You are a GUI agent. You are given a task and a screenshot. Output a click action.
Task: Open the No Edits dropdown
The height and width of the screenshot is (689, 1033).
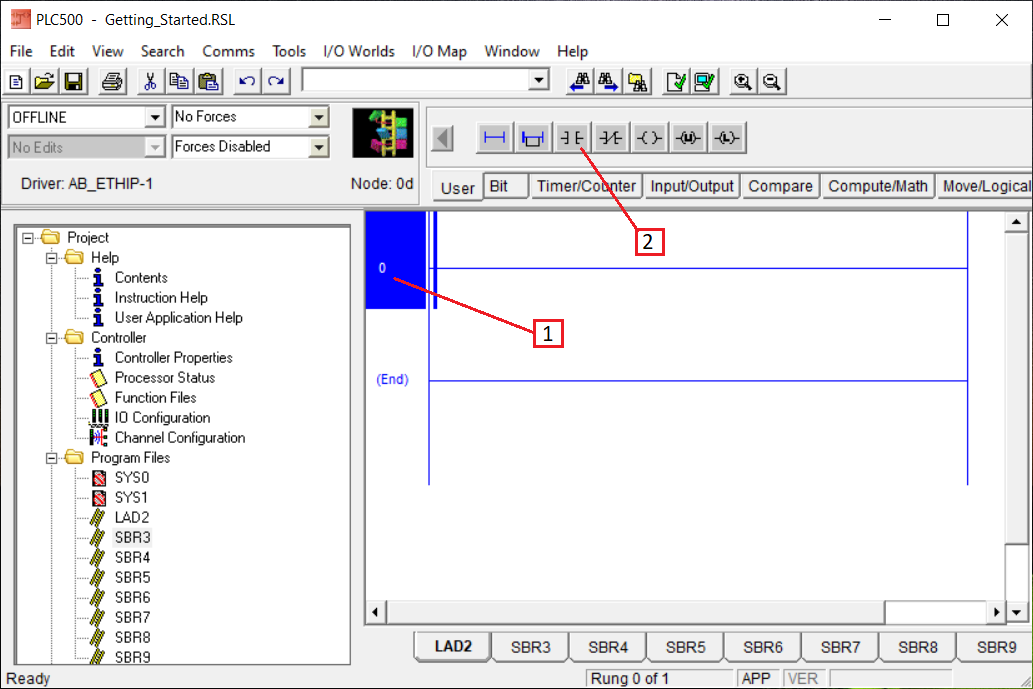click(x=155, y=147)
